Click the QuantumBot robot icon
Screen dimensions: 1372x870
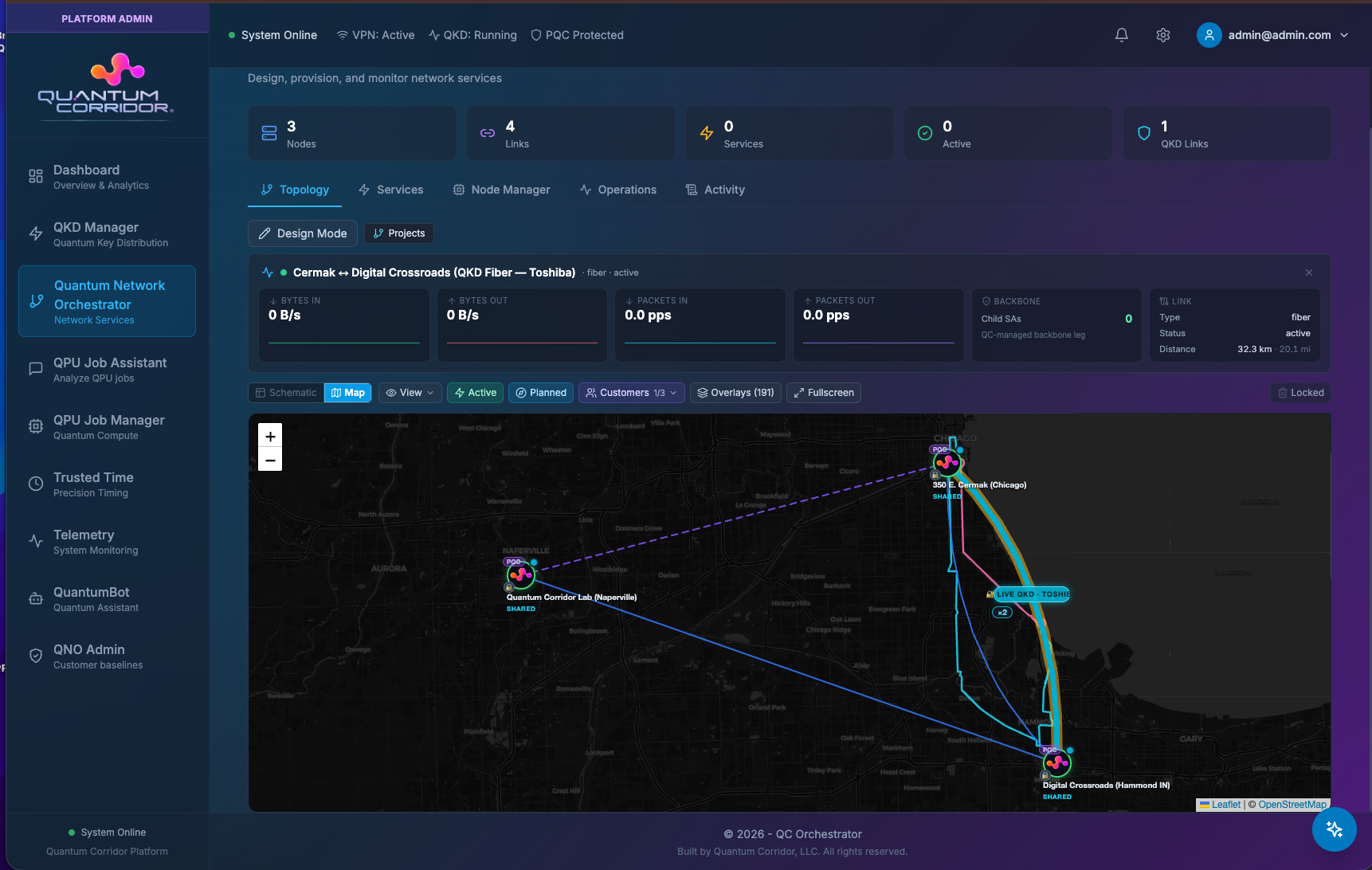[36, 598]
